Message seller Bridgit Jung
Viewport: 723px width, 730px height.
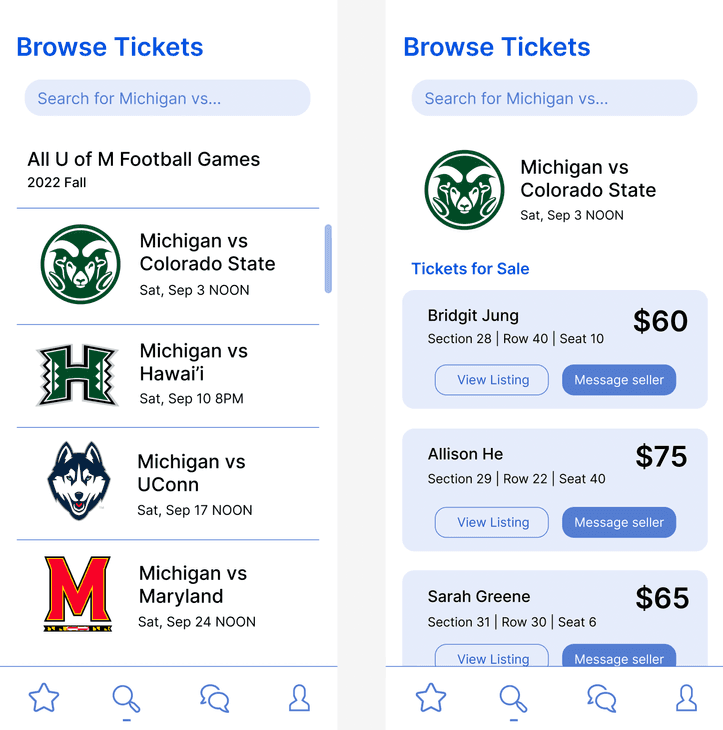pos(619,380)
